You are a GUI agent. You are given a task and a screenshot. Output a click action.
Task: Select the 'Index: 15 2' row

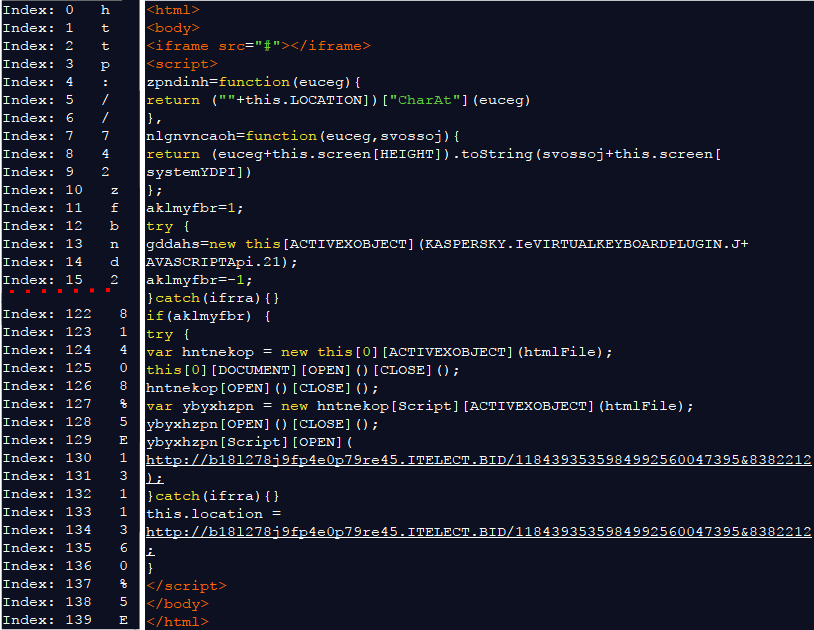[61, 280]
